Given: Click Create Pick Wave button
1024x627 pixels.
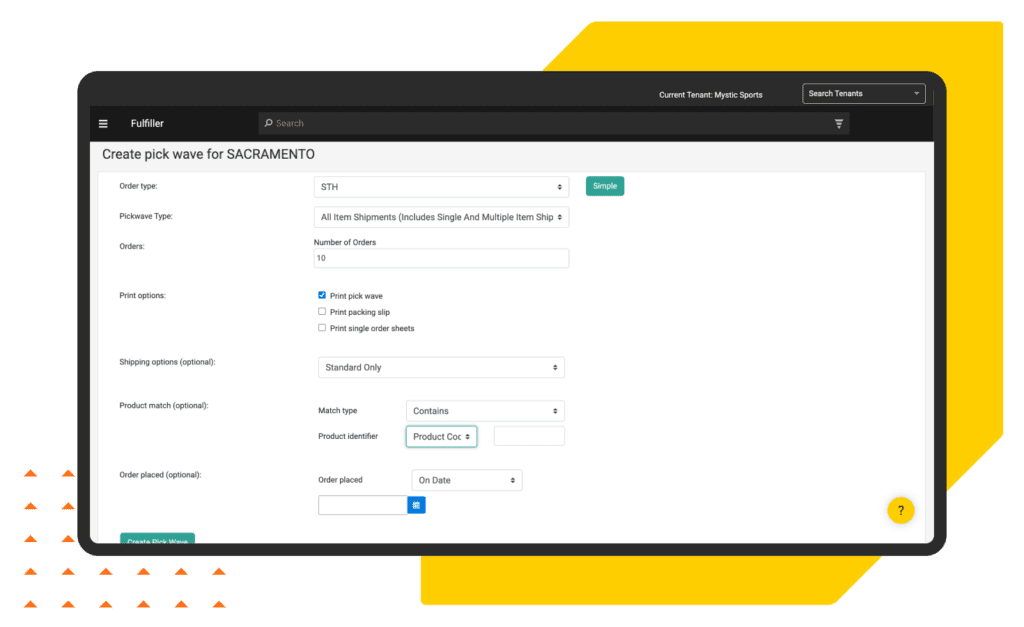Looking at the screenshot, I should (x=157, y=539).
